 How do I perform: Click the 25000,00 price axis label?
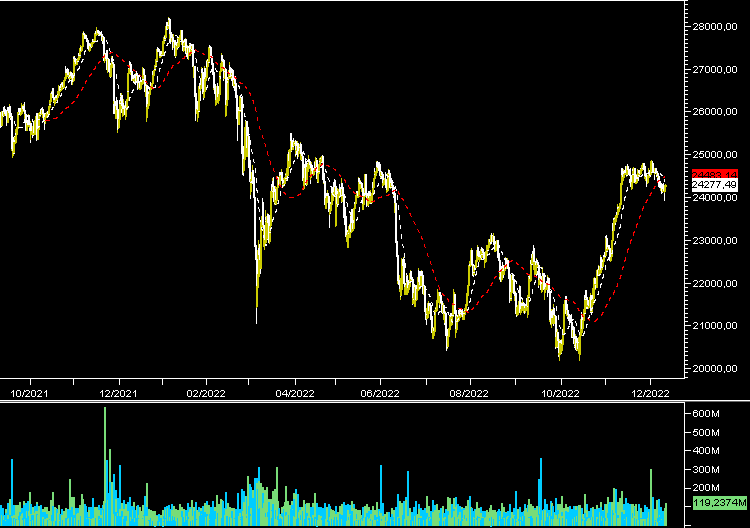[x=715, y=154]
